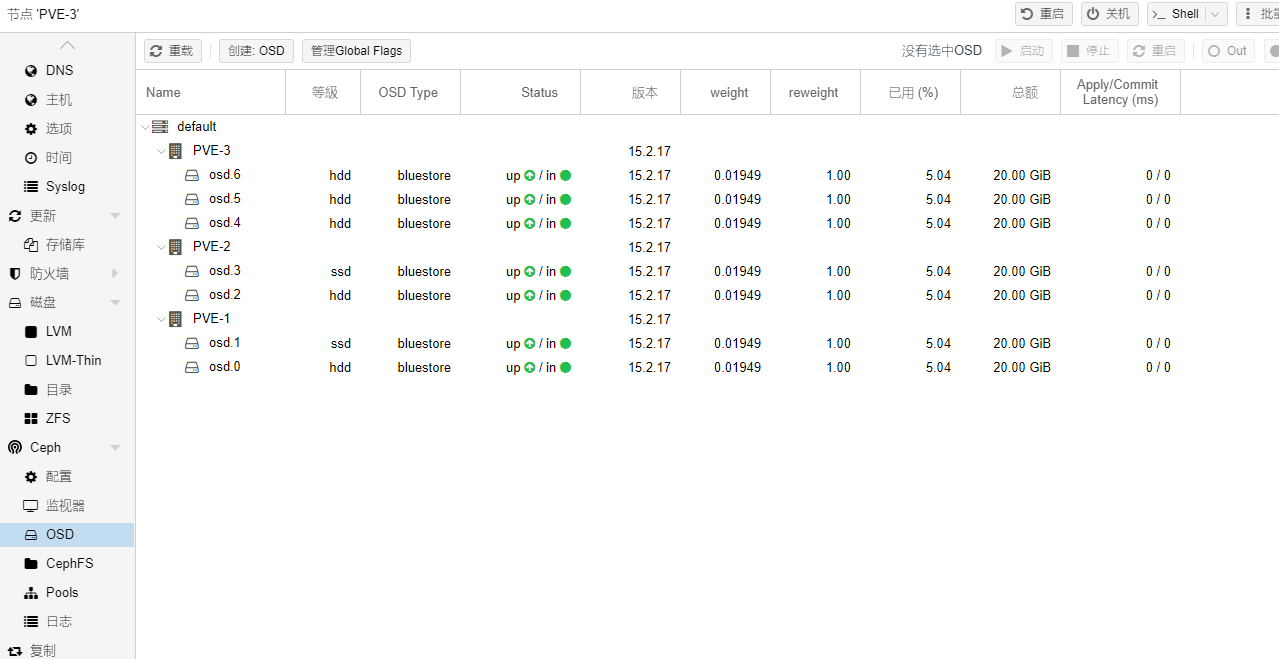Click the PVE-1 building icon
Image resolution: width=1279 pixels, height=659 pixels.
[x=176, y=319]
